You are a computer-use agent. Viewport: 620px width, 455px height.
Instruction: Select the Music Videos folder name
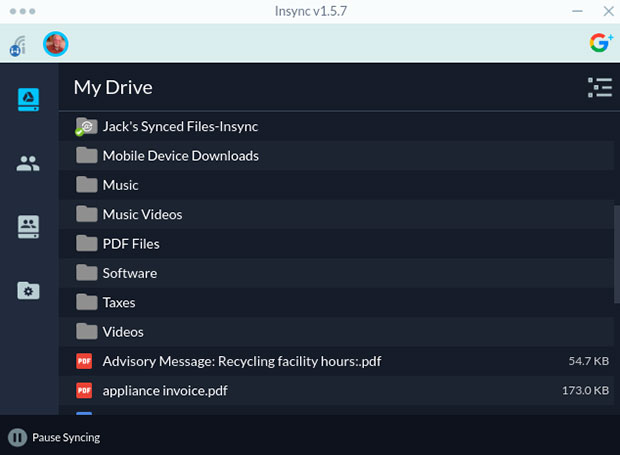142,214
